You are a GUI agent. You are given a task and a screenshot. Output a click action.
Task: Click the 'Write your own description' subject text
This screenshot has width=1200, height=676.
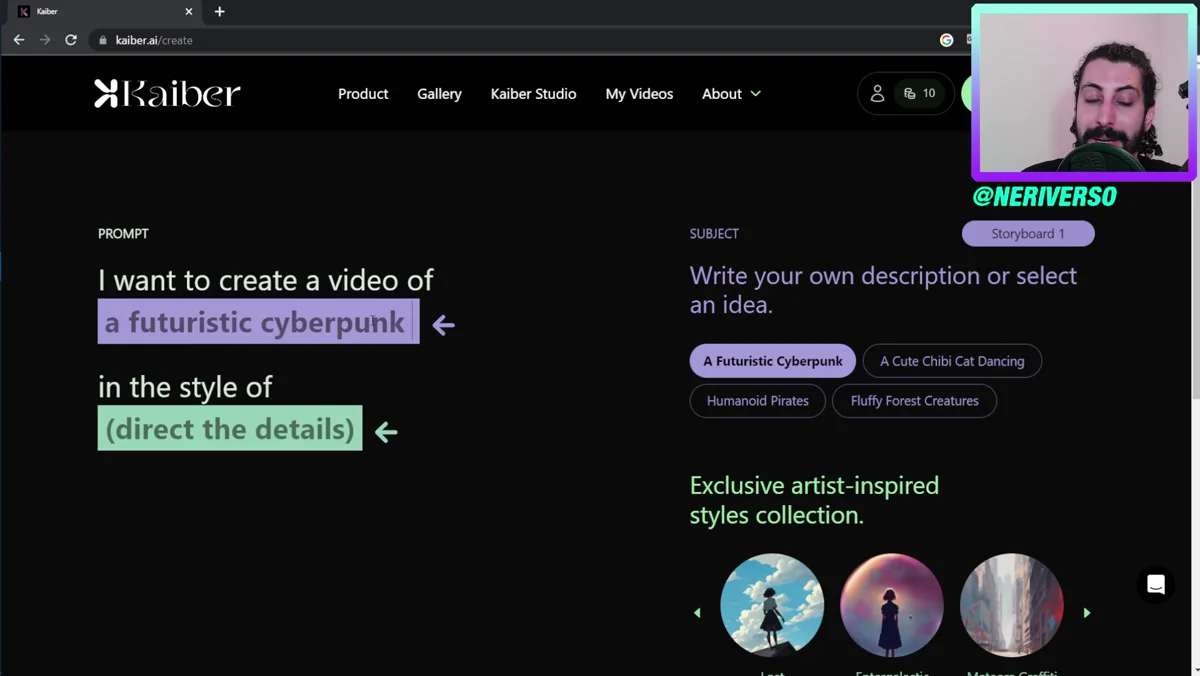point(883,290)
